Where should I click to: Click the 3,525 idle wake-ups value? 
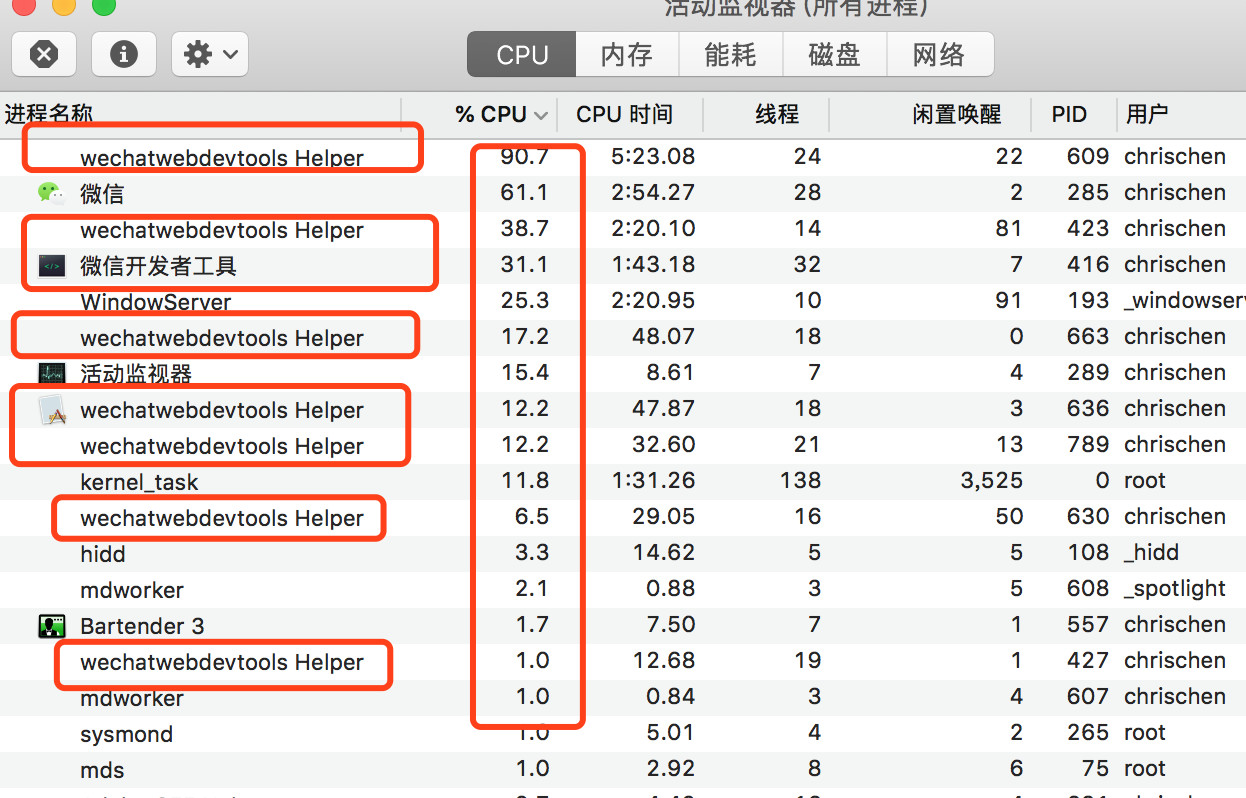click(992, 480)
